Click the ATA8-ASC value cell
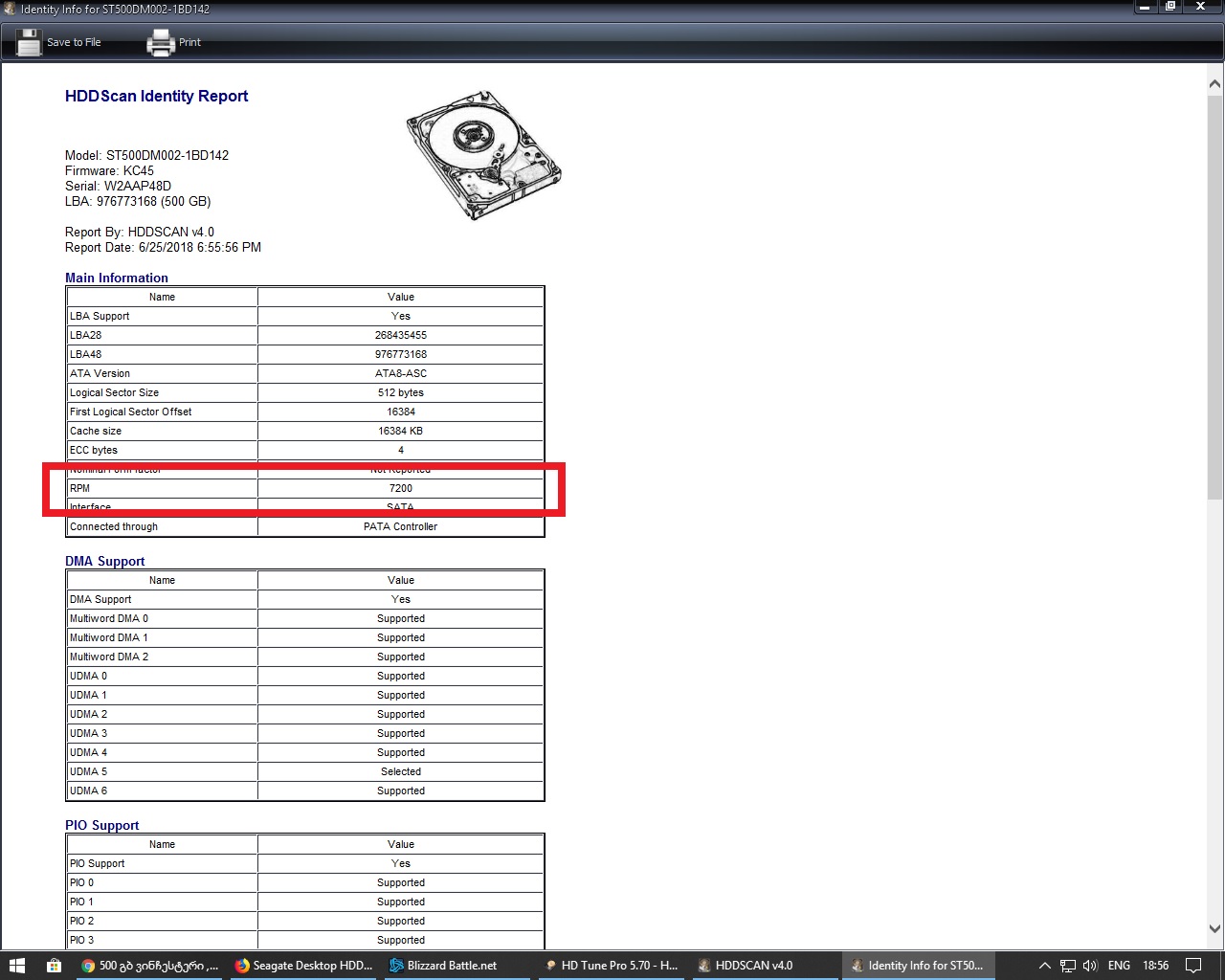Screen dimensions: 1225x980 pyautogui.click(x=401, y=373)
